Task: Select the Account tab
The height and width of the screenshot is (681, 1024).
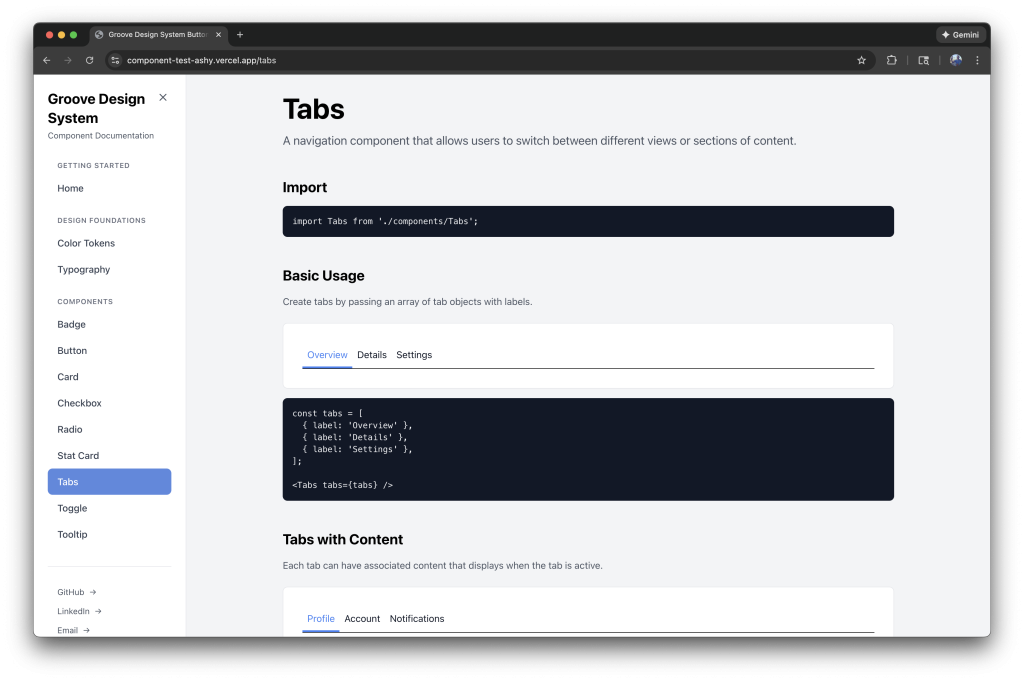Action: click(362, 619)
